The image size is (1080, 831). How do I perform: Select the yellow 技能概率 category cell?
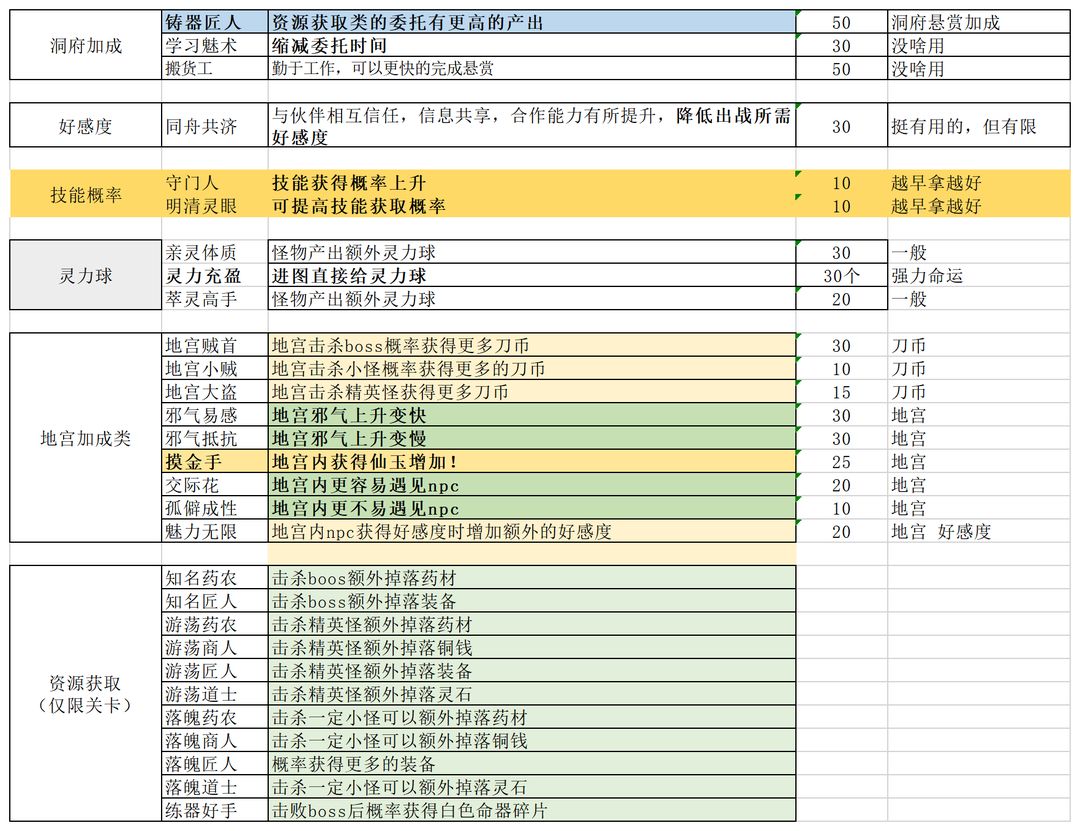(85, 194)
